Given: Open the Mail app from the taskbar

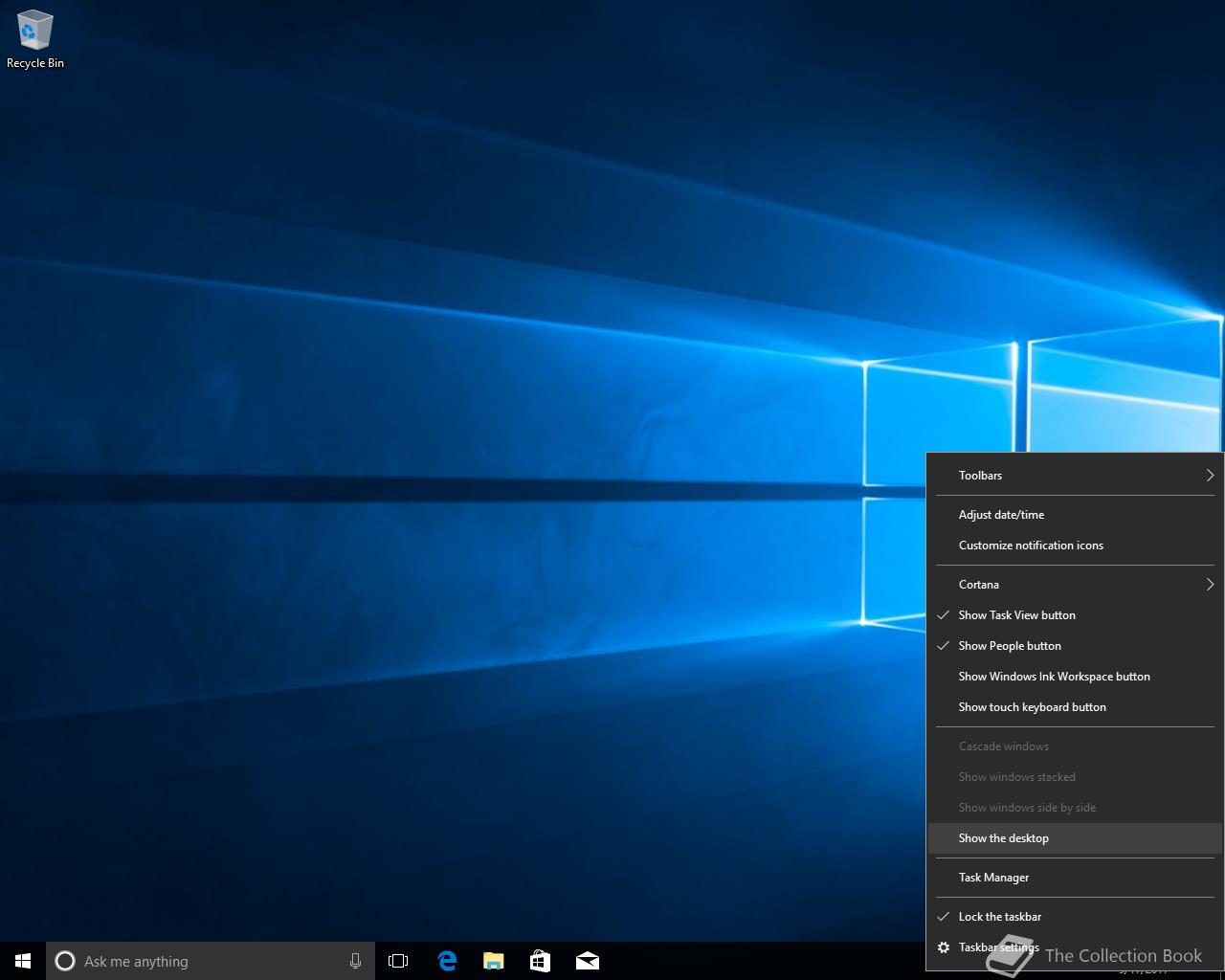Looking at the screenshot, I should (587, 961).
